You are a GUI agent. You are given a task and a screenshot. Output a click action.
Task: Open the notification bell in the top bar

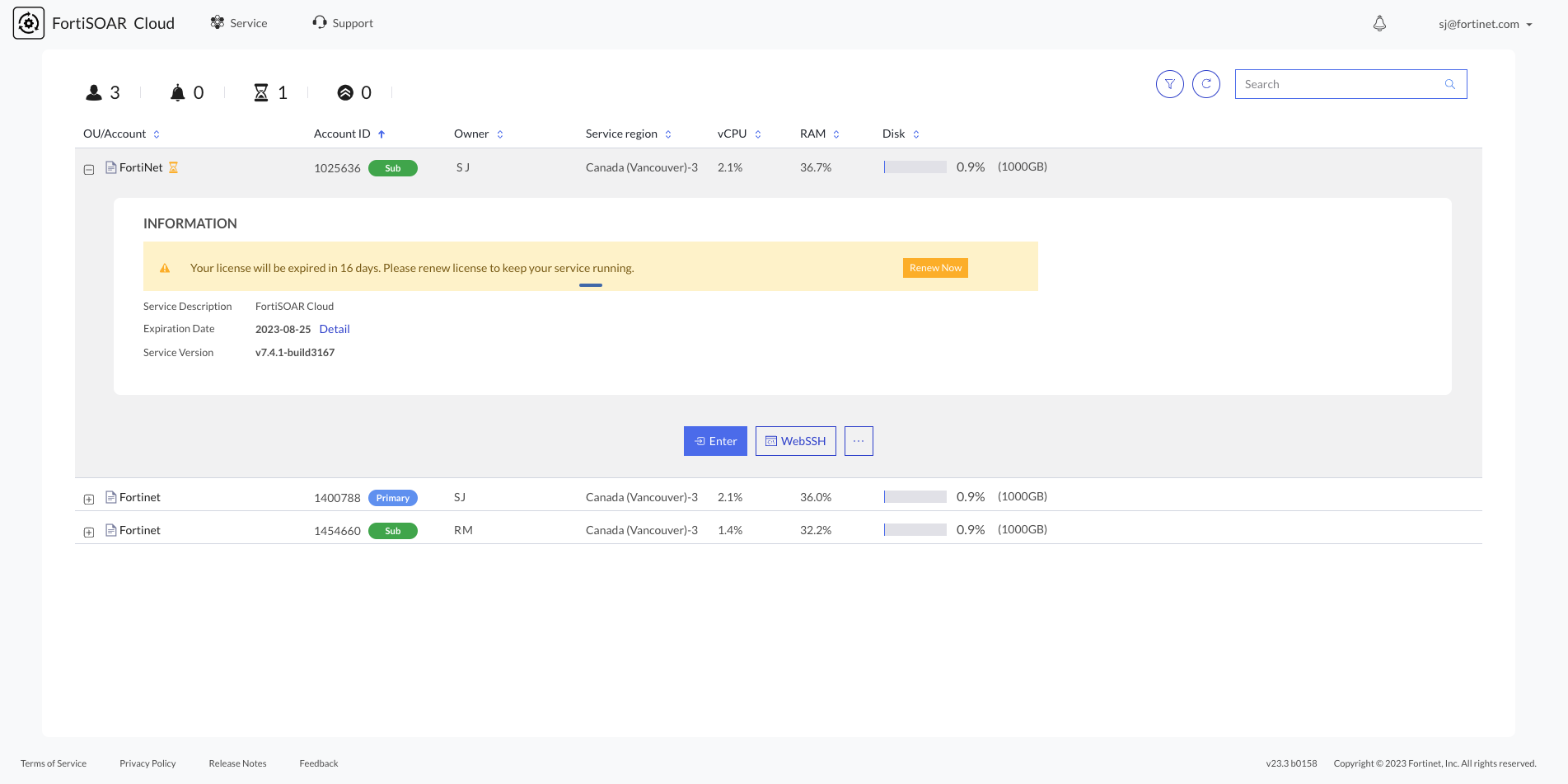pos(1379,23)
